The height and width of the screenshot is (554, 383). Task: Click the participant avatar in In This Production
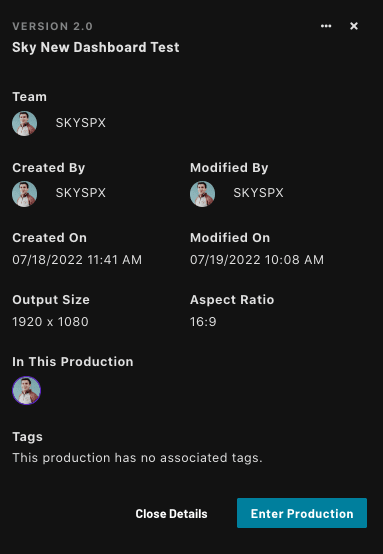point(26,390)
